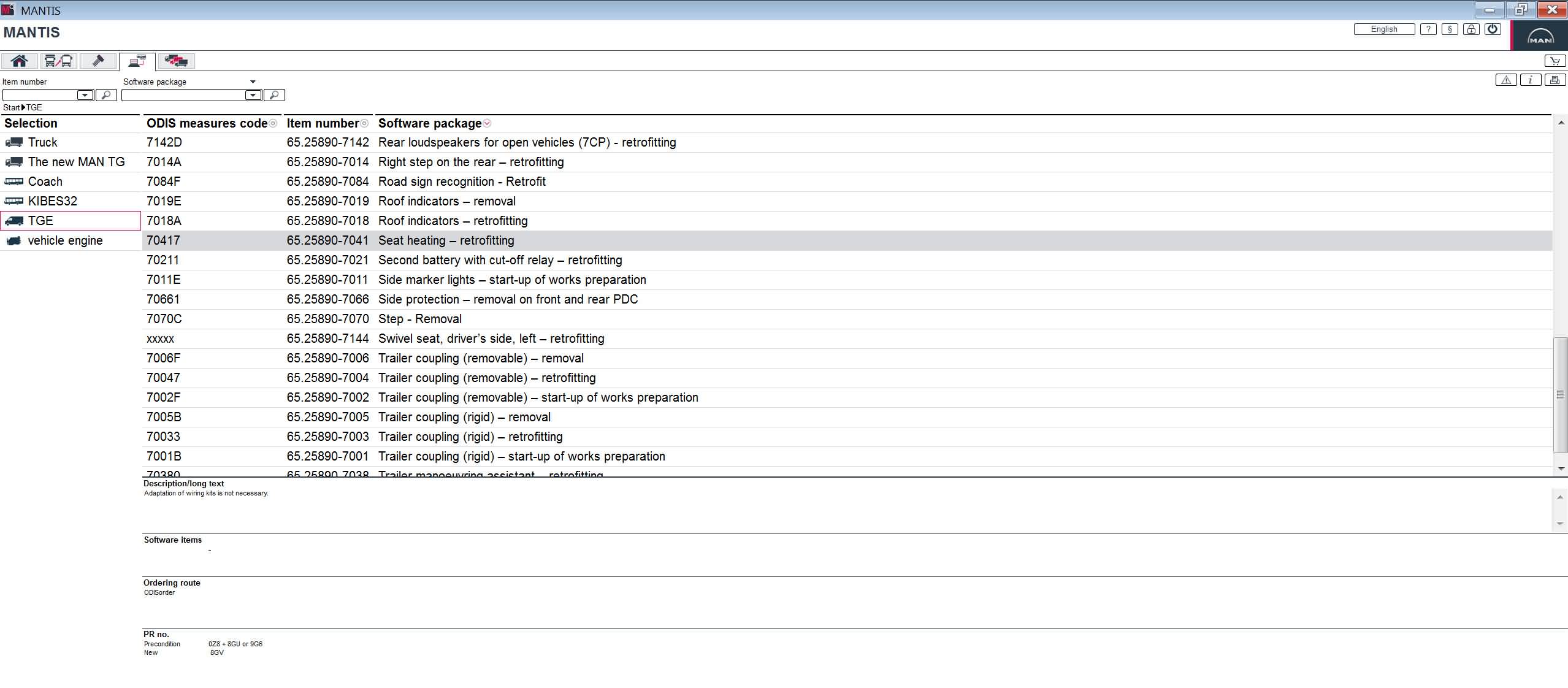Open the shopping cart
This screenshot has width=1568, height=688.
pyautogui.click(x=1554, y=61)
